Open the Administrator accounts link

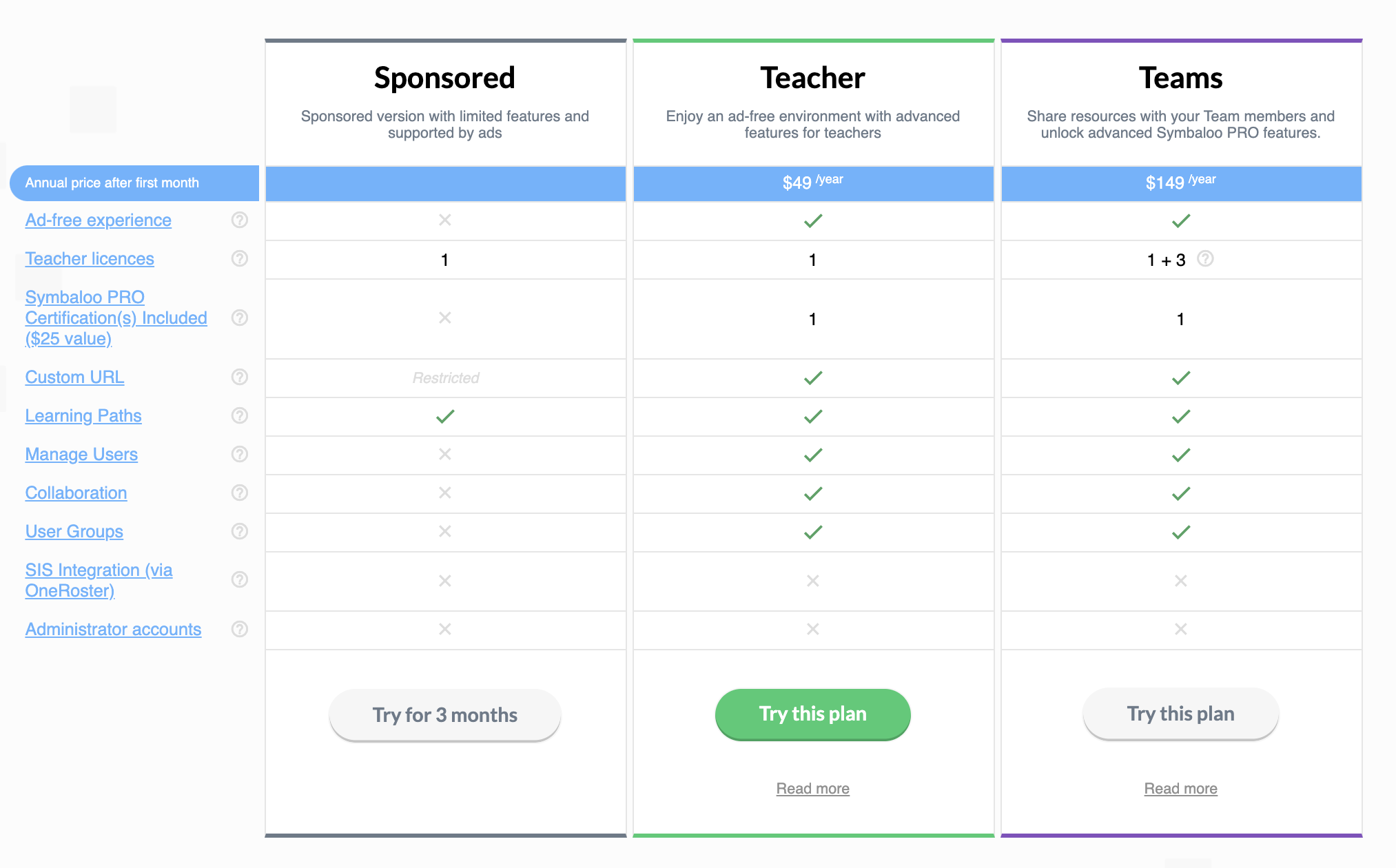tap(114, 630)
